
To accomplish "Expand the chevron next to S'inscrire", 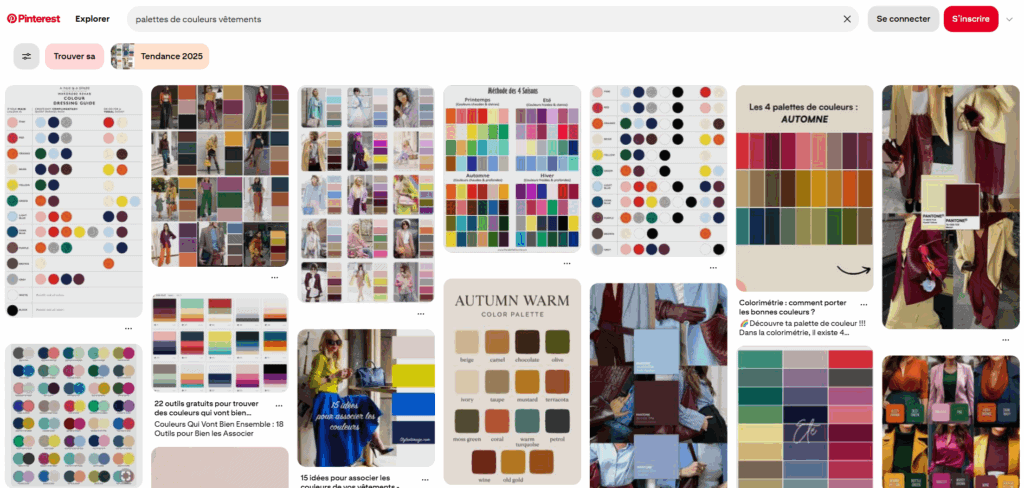I will click(1010, 20).
